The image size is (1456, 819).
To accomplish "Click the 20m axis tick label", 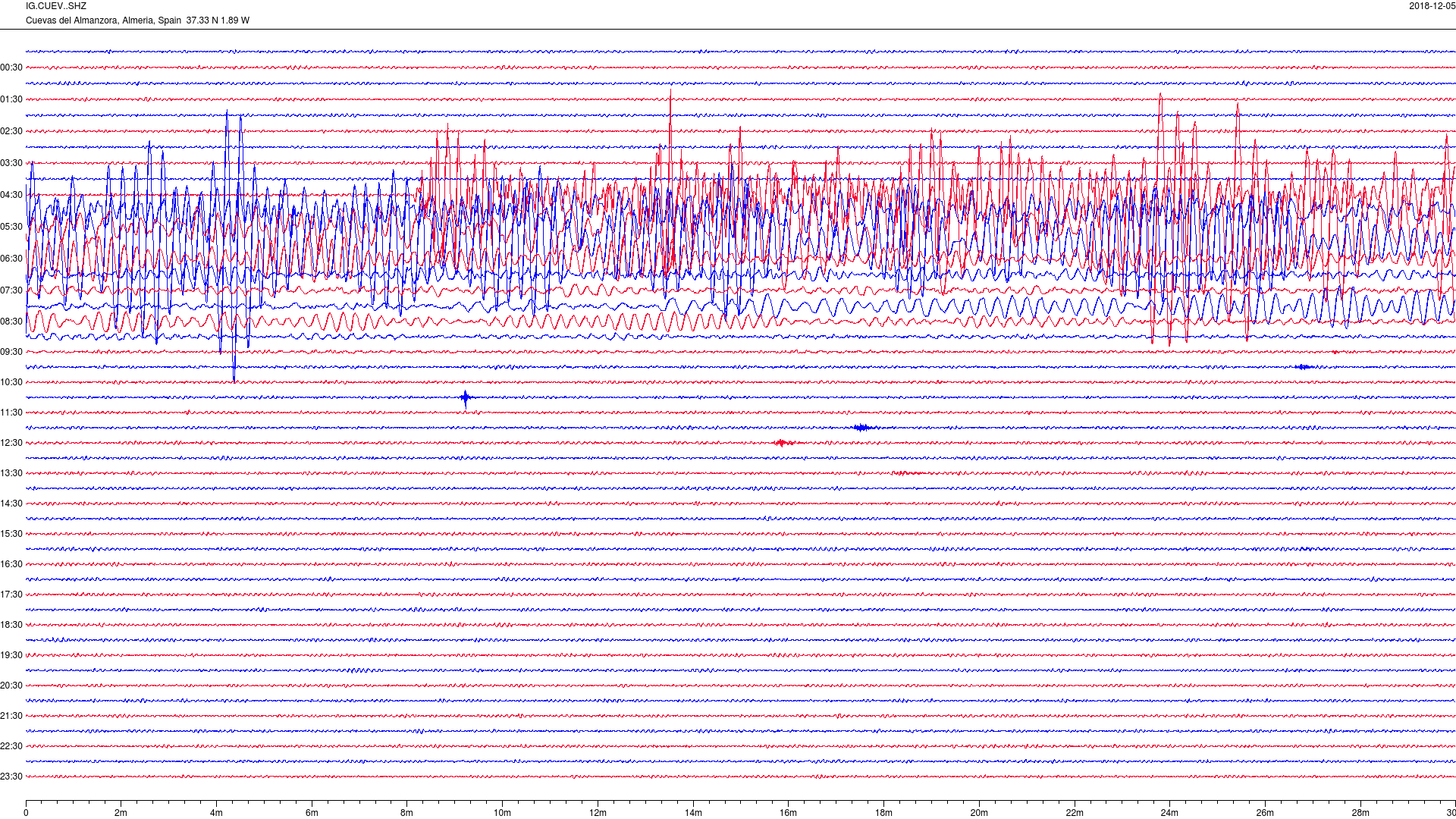I will 979,813.
